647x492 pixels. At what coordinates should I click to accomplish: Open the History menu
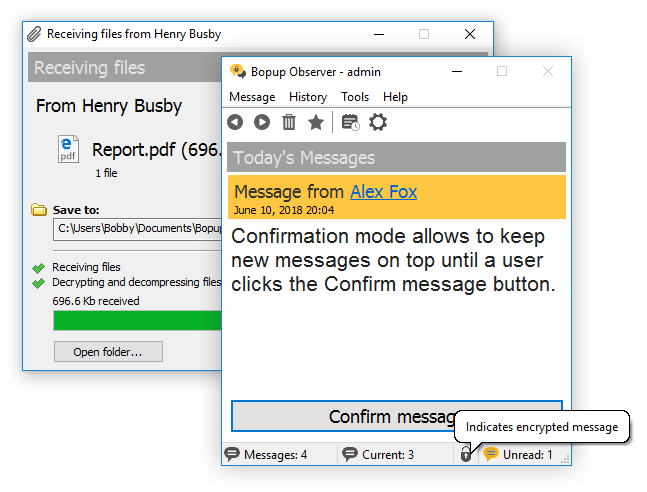(308, 97)
